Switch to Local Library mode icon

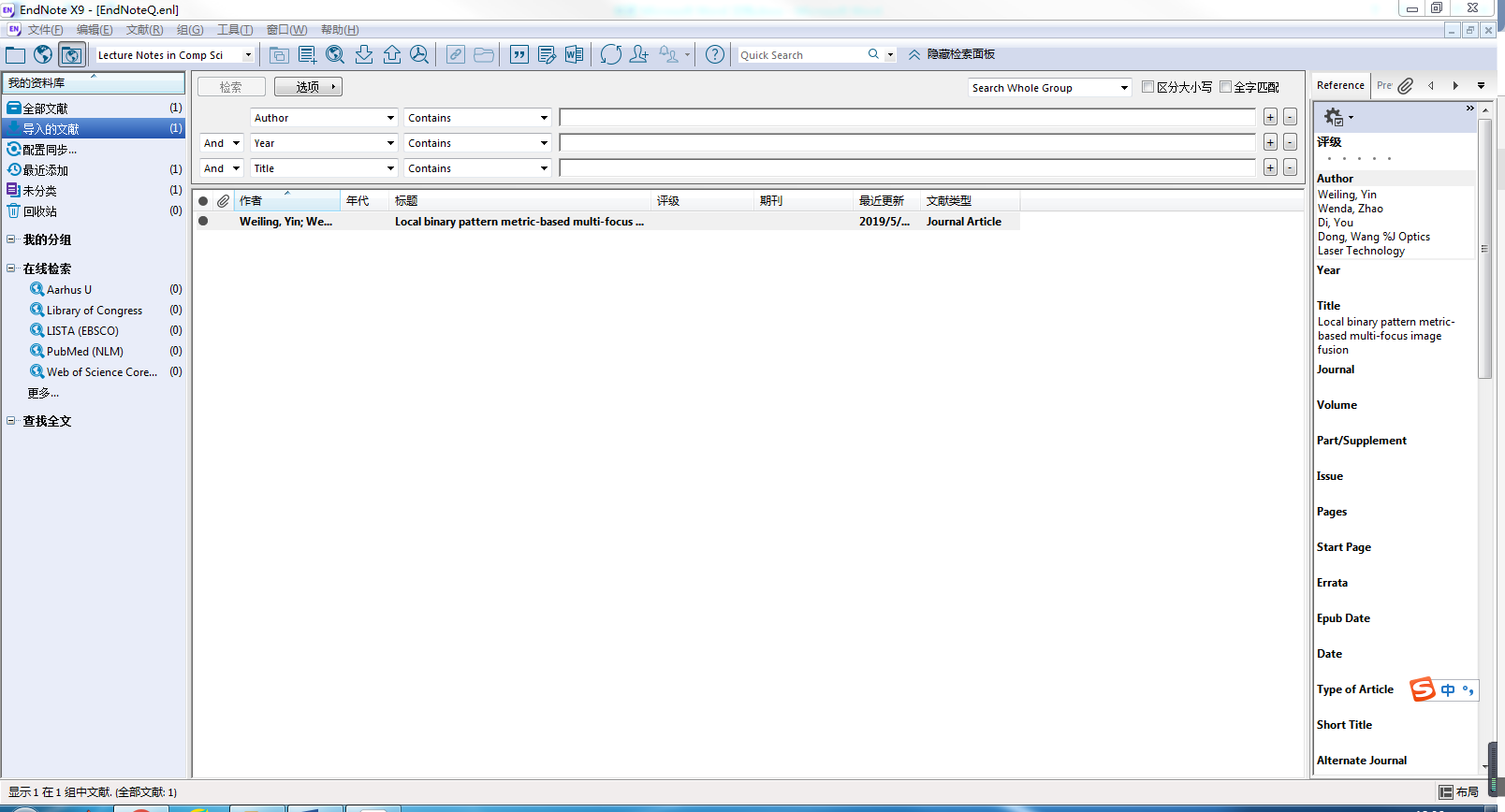(16, 55)
